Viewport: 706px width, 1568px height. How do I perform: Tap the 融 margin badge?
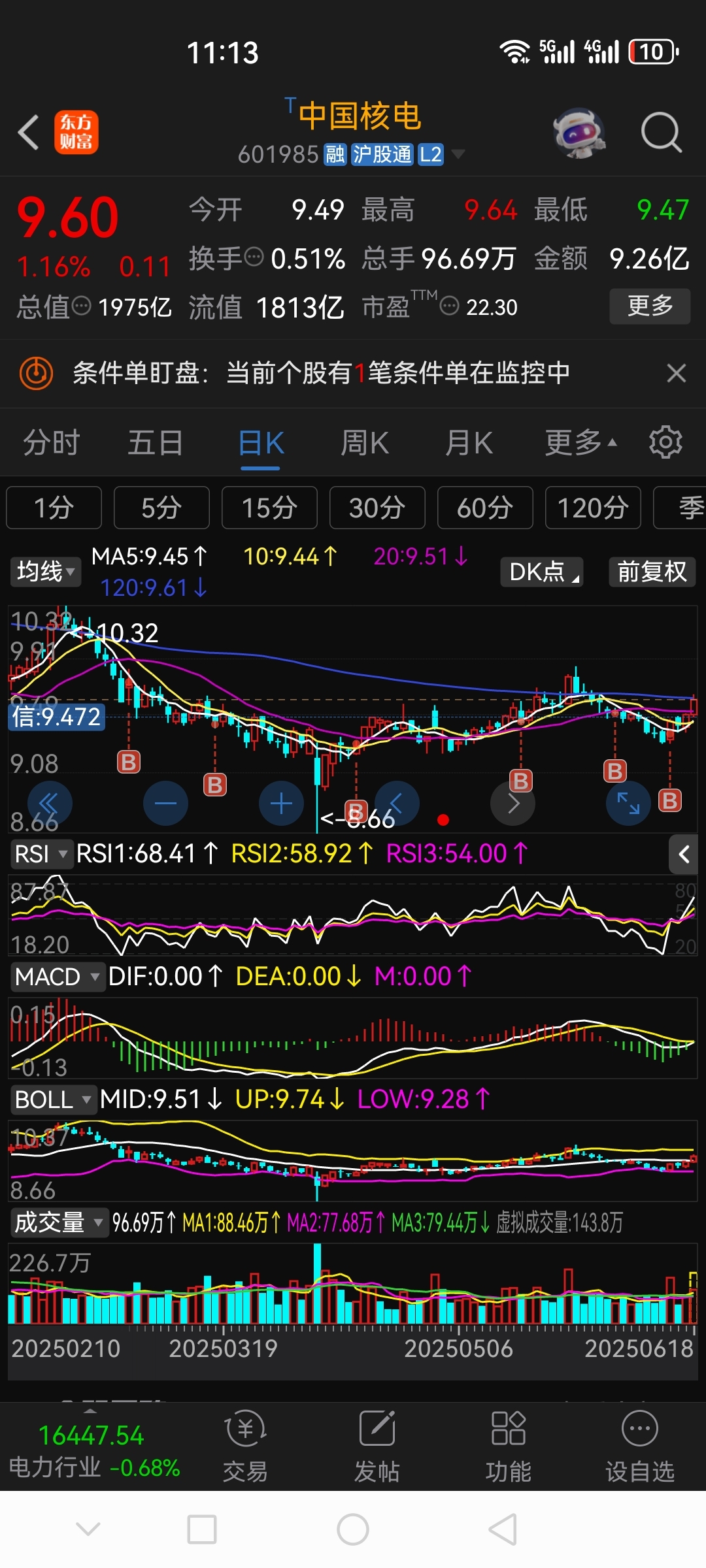pos(335,155)
